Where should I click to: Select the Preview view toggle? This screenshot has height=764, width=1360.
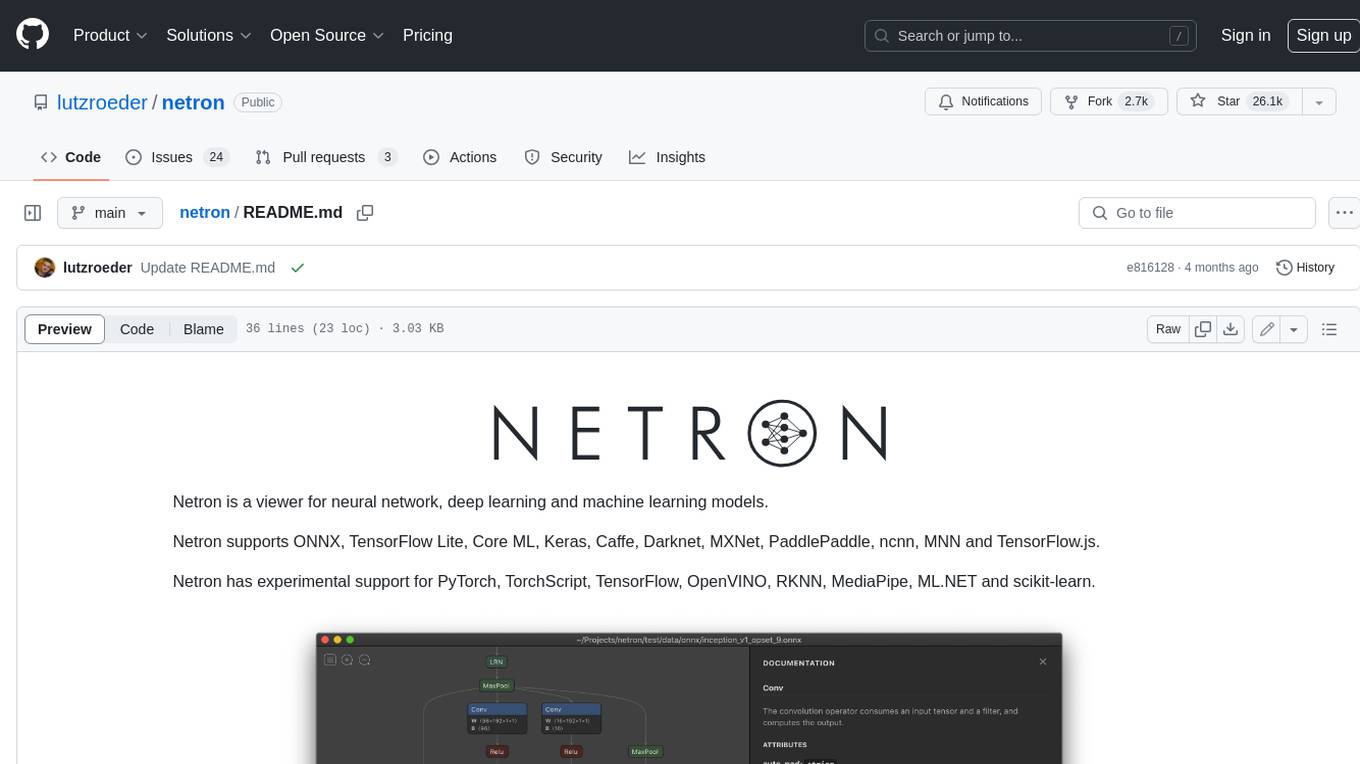coord(65,329)
